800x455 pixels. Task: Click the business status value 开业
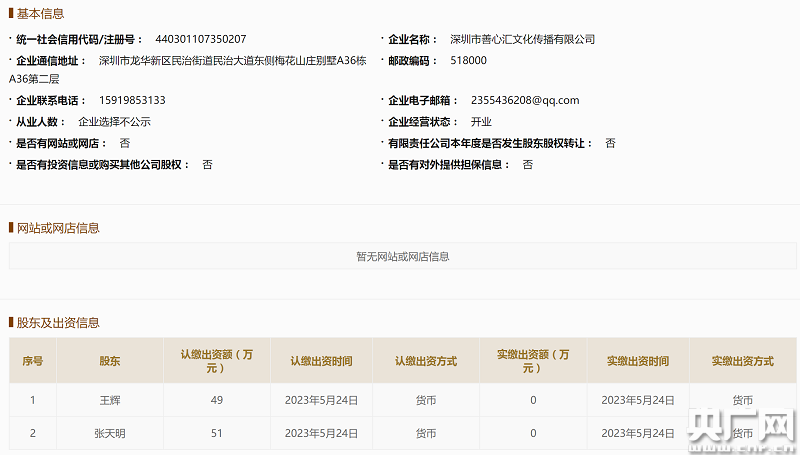point(481,121)
